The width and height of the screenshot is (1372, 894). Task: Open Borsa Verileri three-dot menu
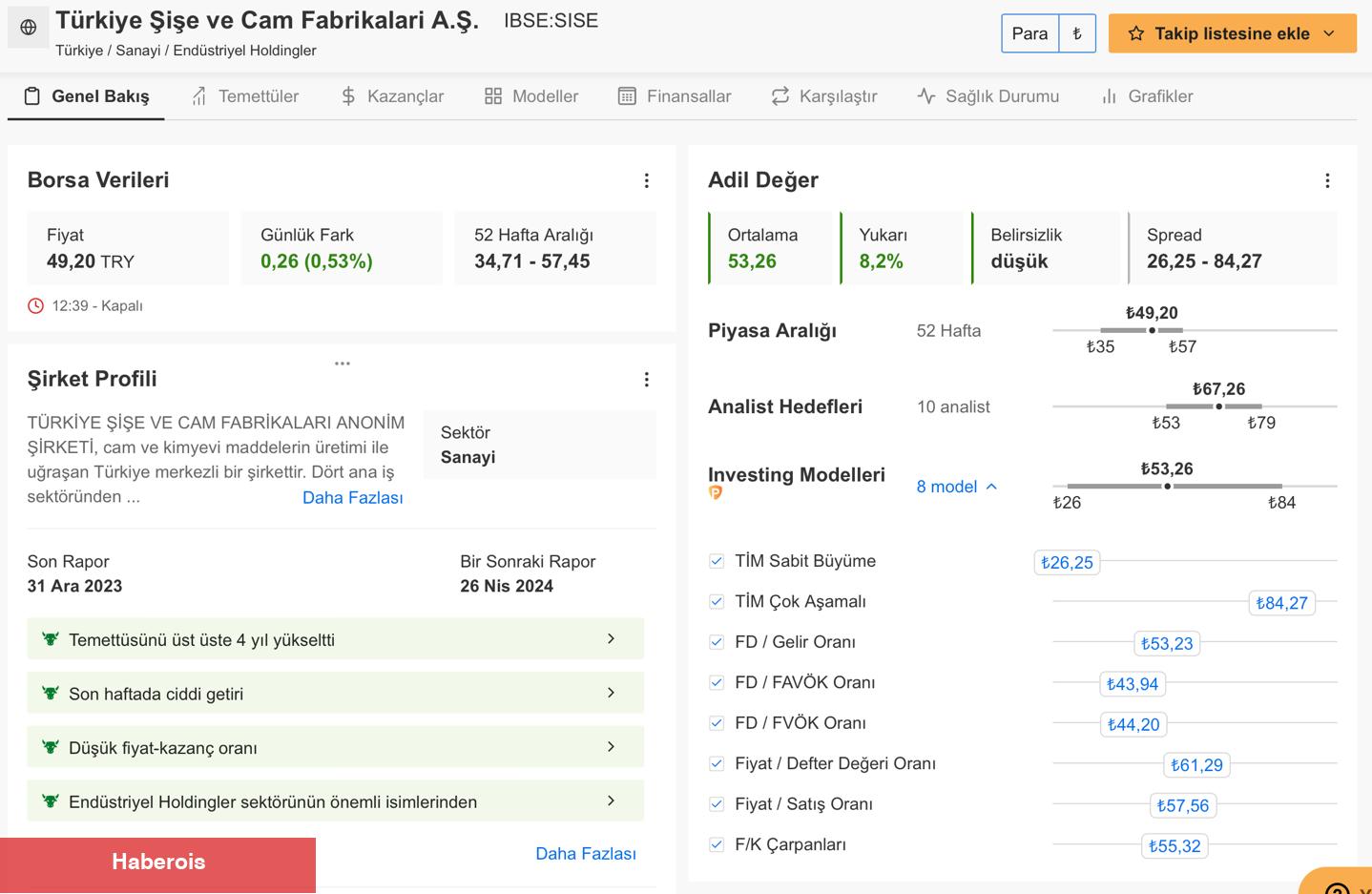[x=647, y=180]
